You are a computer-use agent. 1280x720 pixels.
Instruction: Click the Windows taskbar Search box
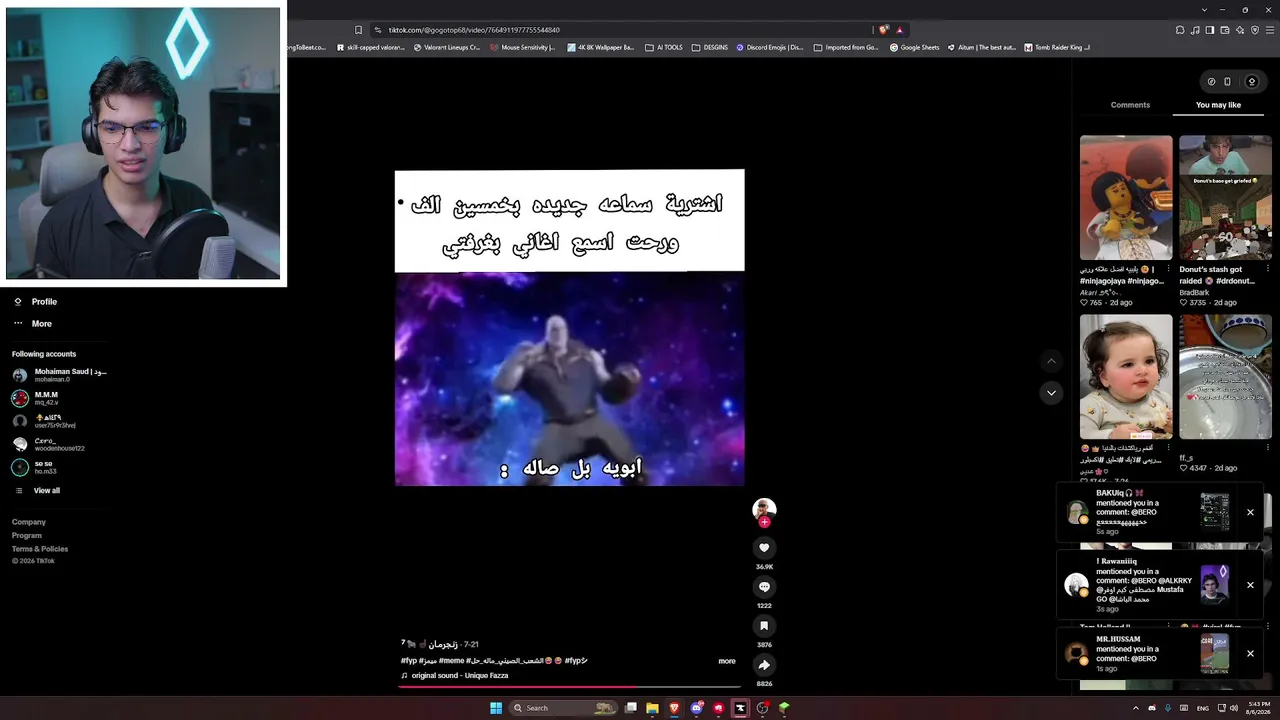(565, 708)
